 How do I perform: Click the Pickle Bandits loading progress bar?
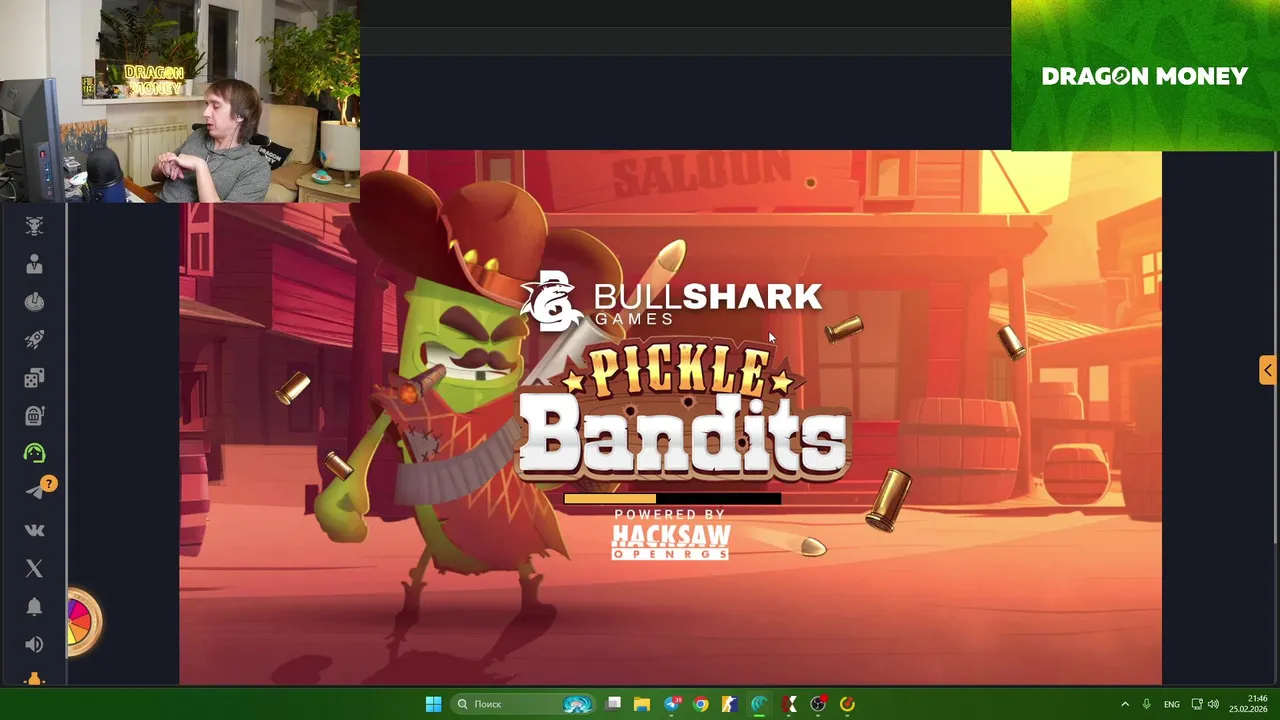tap(672, 499)
